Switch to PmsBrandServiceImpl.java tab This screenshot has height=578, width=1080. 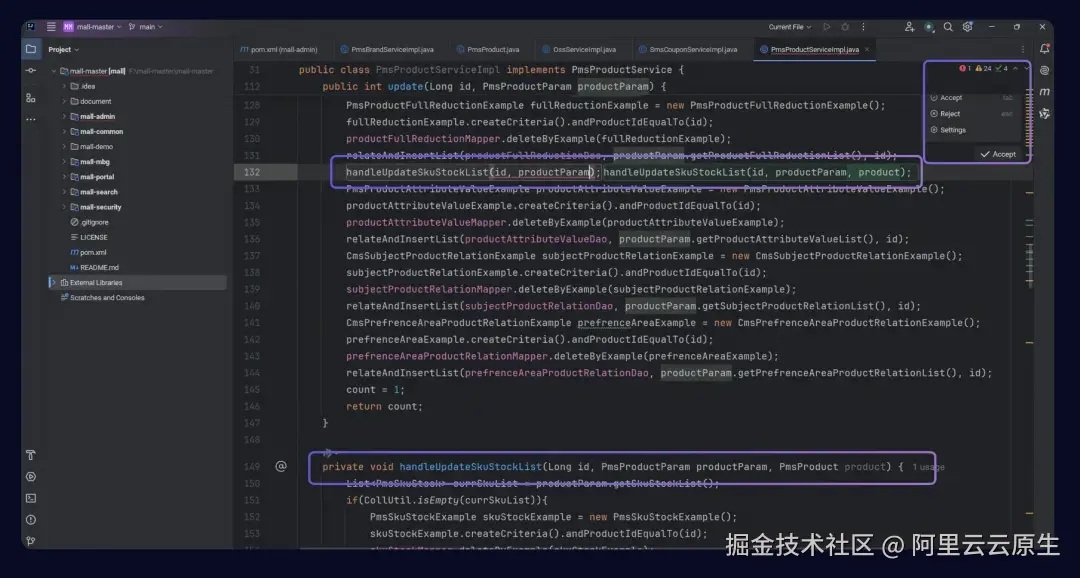388,50
